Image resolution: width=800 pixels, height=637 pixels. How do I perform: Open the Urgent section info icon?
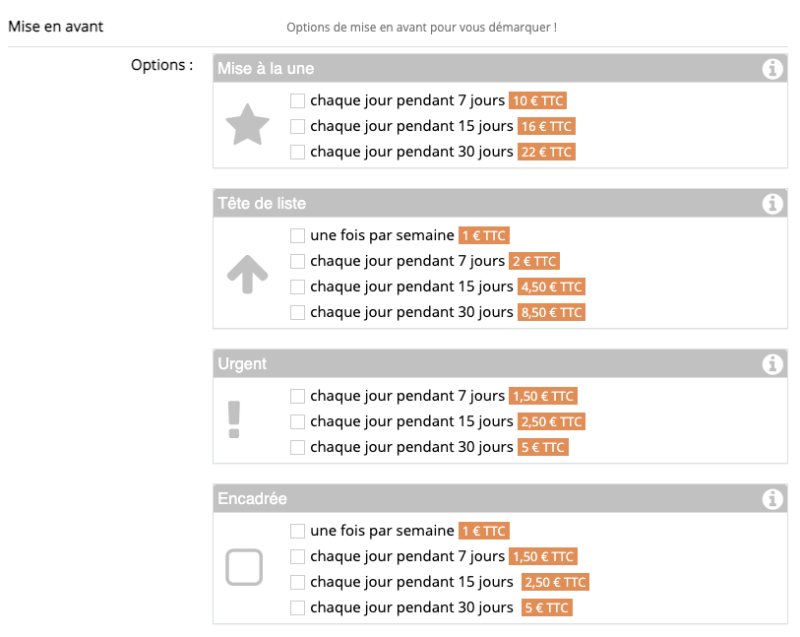tap(771, 364)
